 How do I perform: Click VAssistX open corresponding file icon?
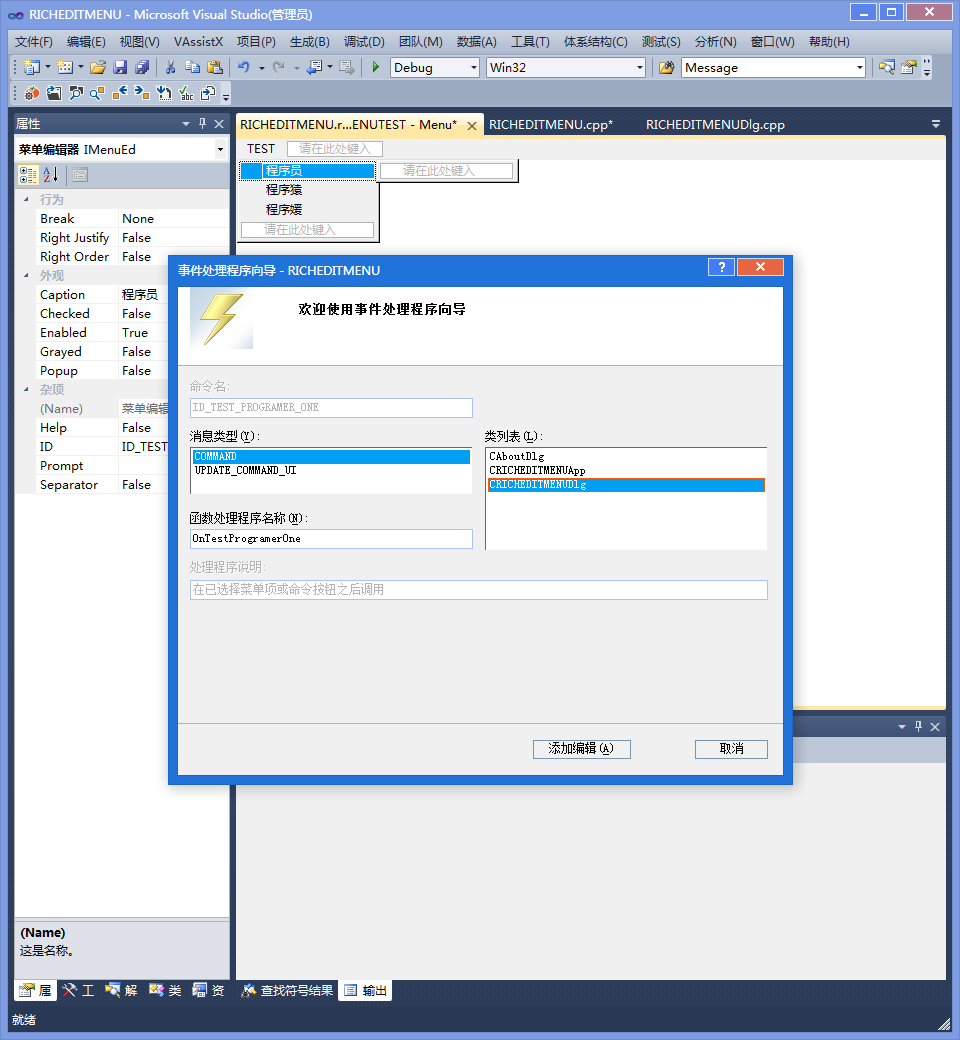[x=54, y=94]
